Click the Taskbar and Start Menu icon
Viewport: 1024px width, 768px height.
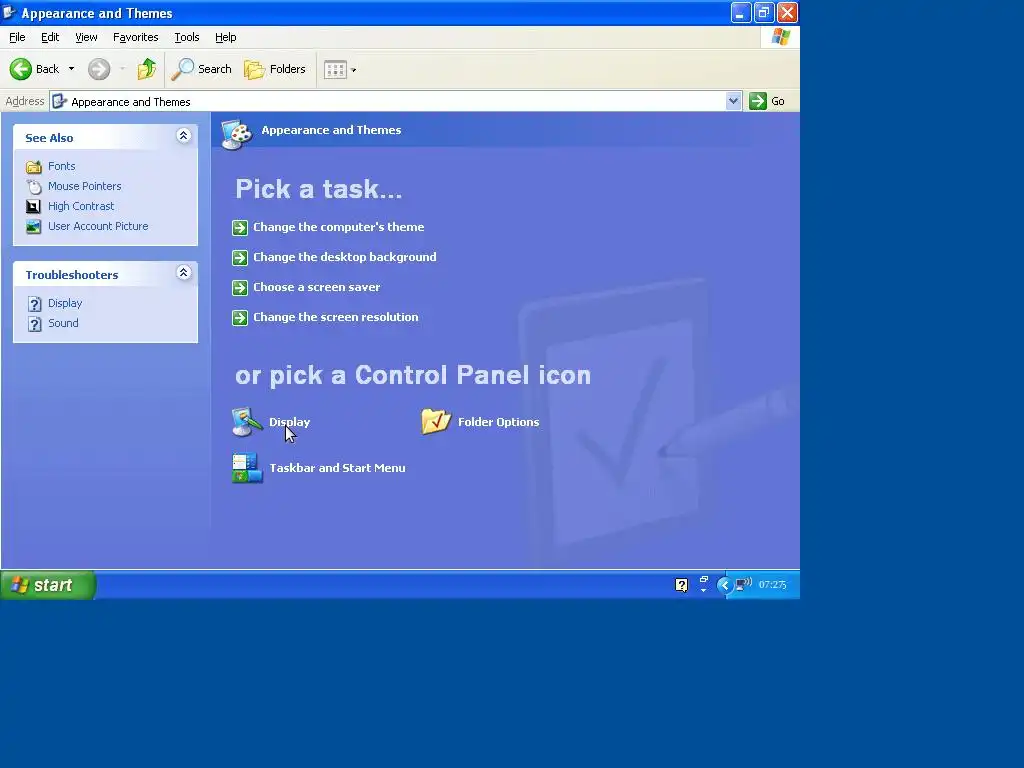tap(247, 468)
